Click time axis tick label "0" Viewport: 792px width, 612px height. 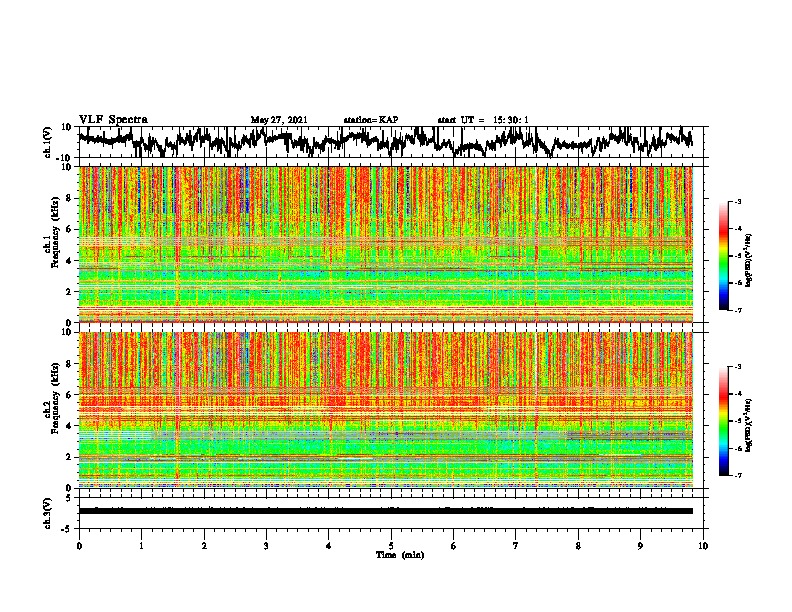point(79,546)
